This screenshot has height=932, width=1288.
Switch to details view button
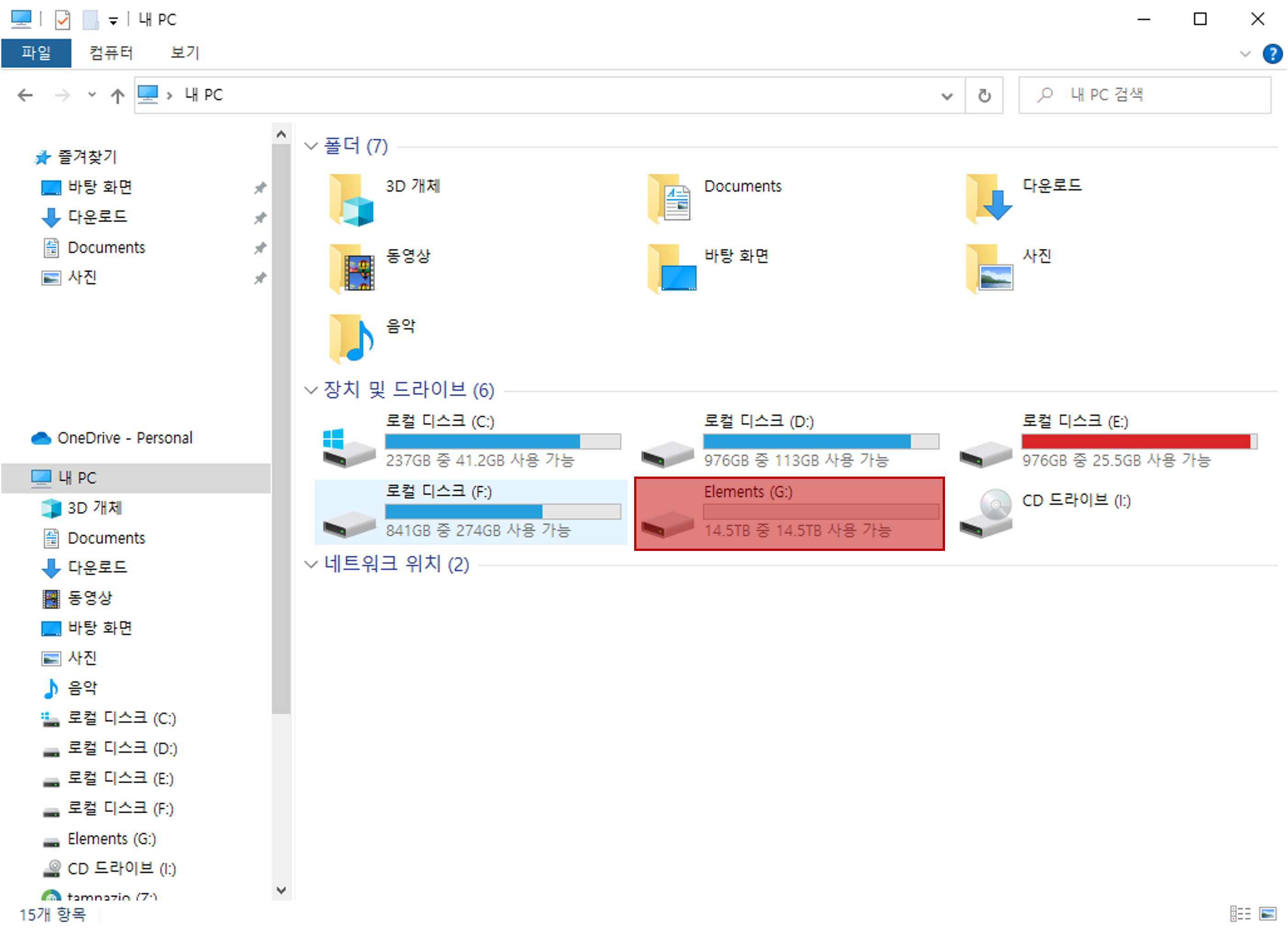pyautogui.click(x=1240, y=913)
